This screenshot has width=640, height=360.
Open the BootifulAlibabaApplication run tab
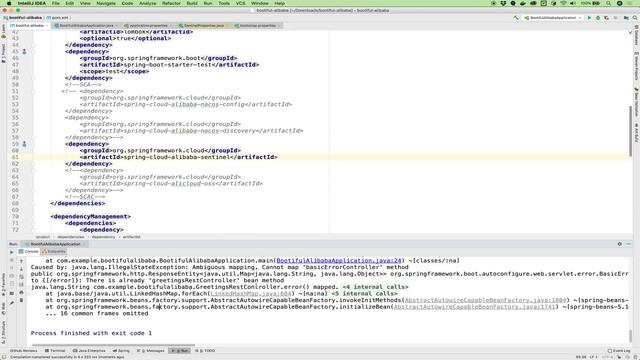point(56,244)
